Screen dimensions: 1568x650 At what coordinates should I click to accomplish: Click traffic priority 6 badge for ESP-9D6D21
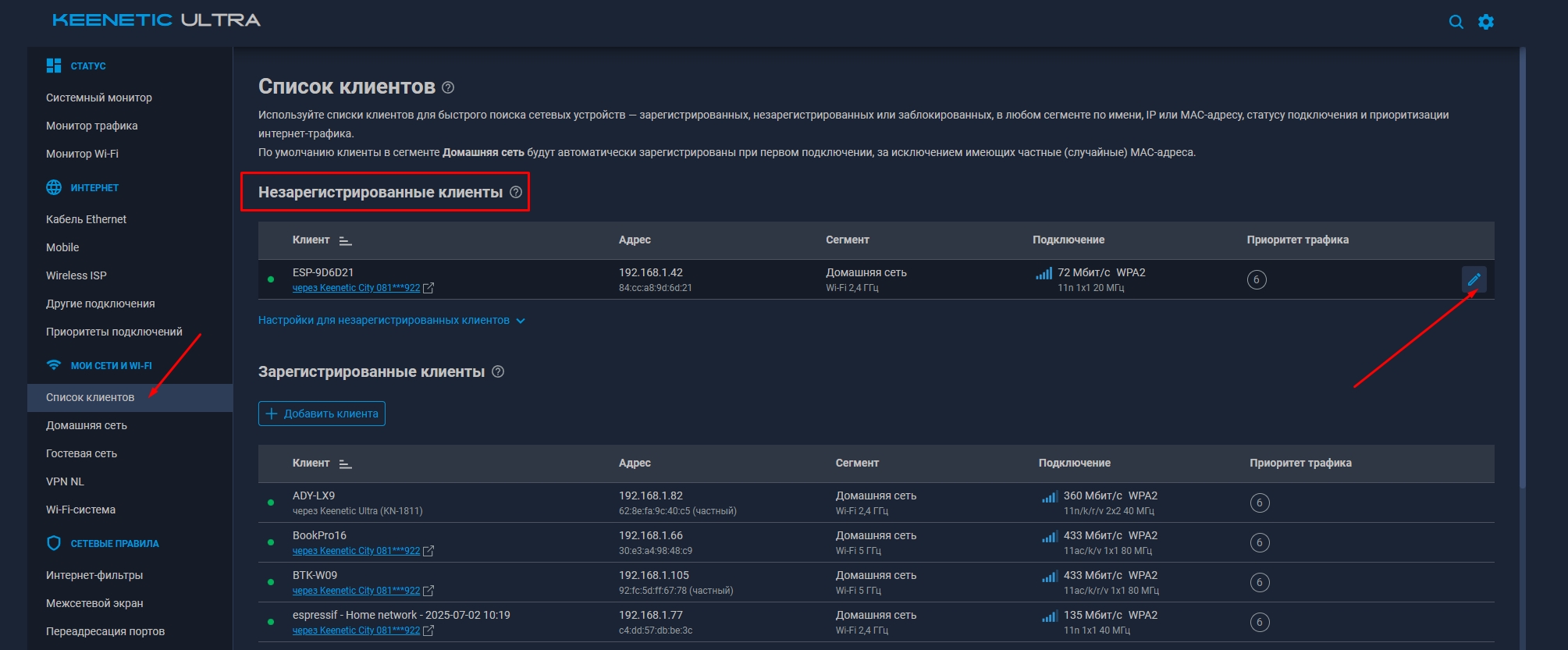tap(1256, 279)
